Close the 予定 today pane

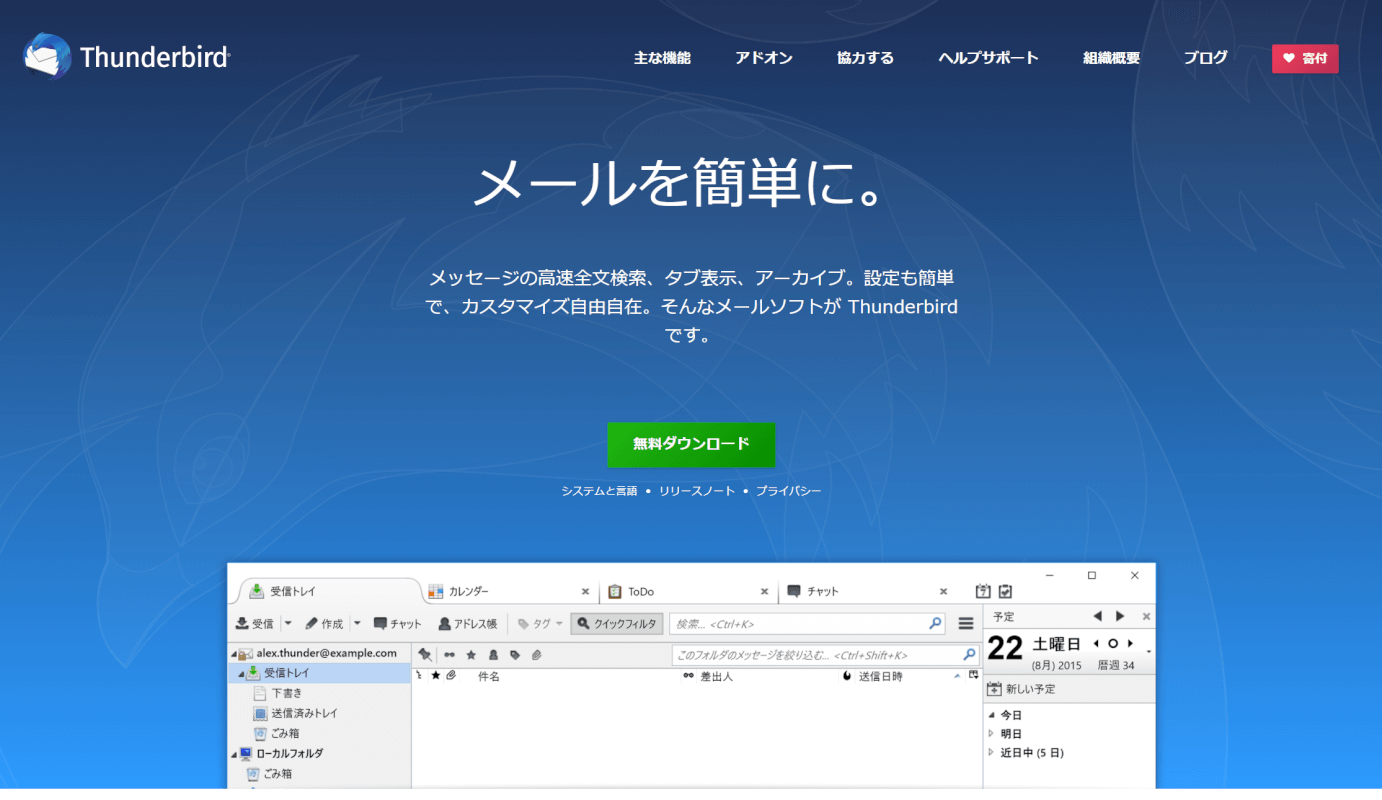click(x=1146, y=616)
